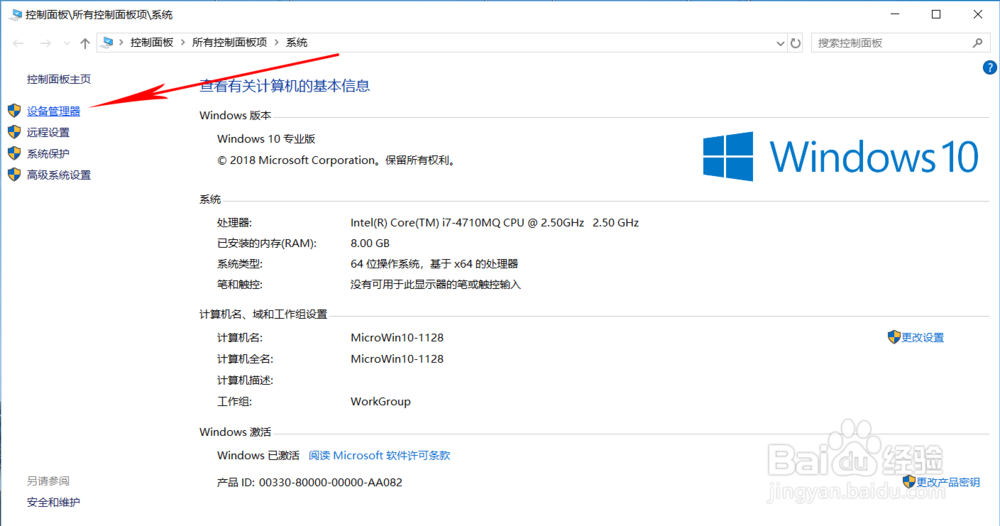The width and height of the screenshot is (1000, 526).
Task: Click Windows 已激活 status text
Action: point(258,455)
